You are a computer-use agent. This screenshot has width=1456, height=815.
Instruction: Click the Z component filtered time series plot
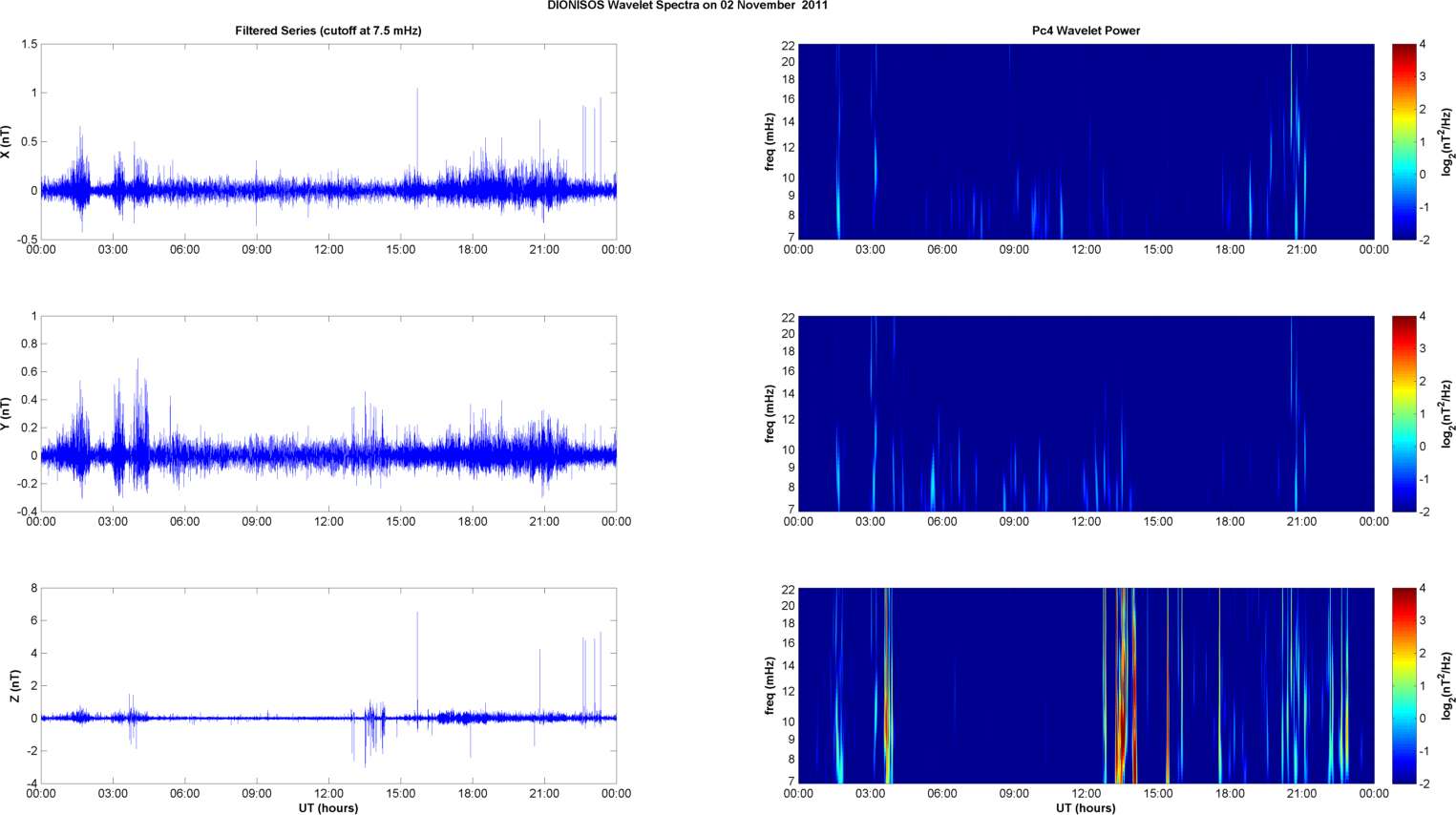pyautogui.click(x=328, y=686)
